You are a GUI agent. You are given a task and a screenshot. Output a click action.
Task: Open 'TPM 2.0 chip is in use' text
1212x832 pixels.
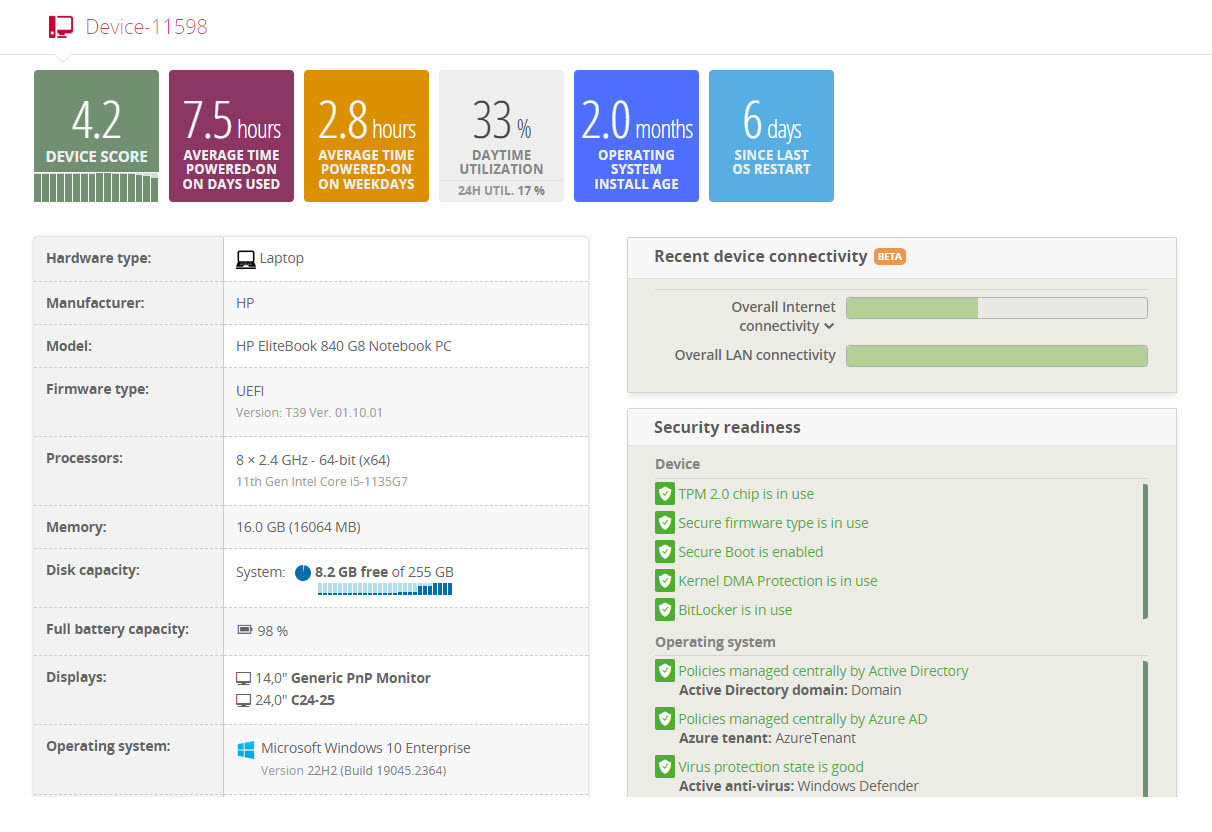(746, 494)
